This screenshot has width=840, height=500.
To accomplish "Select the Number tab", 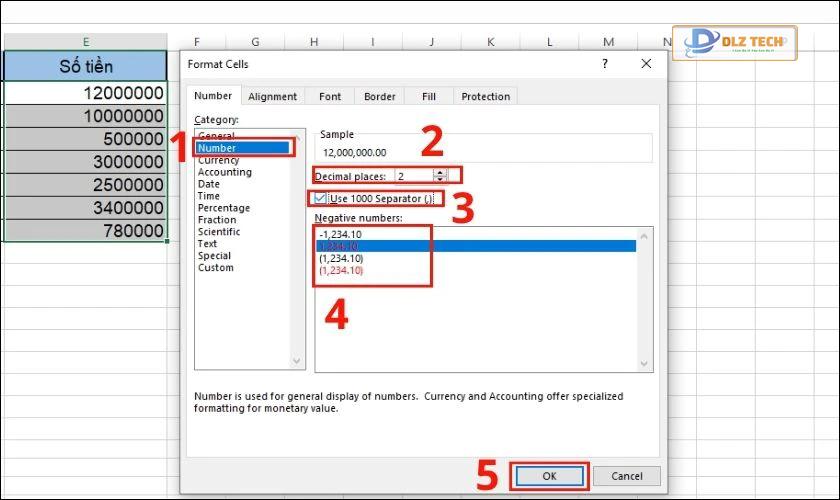I will tap(213, 95).
